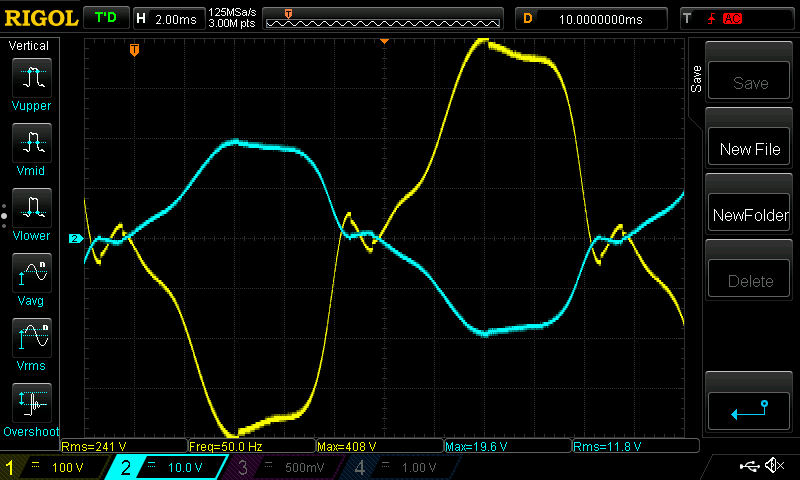Toggle channel 2 at 10.0 V

[166, 467]
